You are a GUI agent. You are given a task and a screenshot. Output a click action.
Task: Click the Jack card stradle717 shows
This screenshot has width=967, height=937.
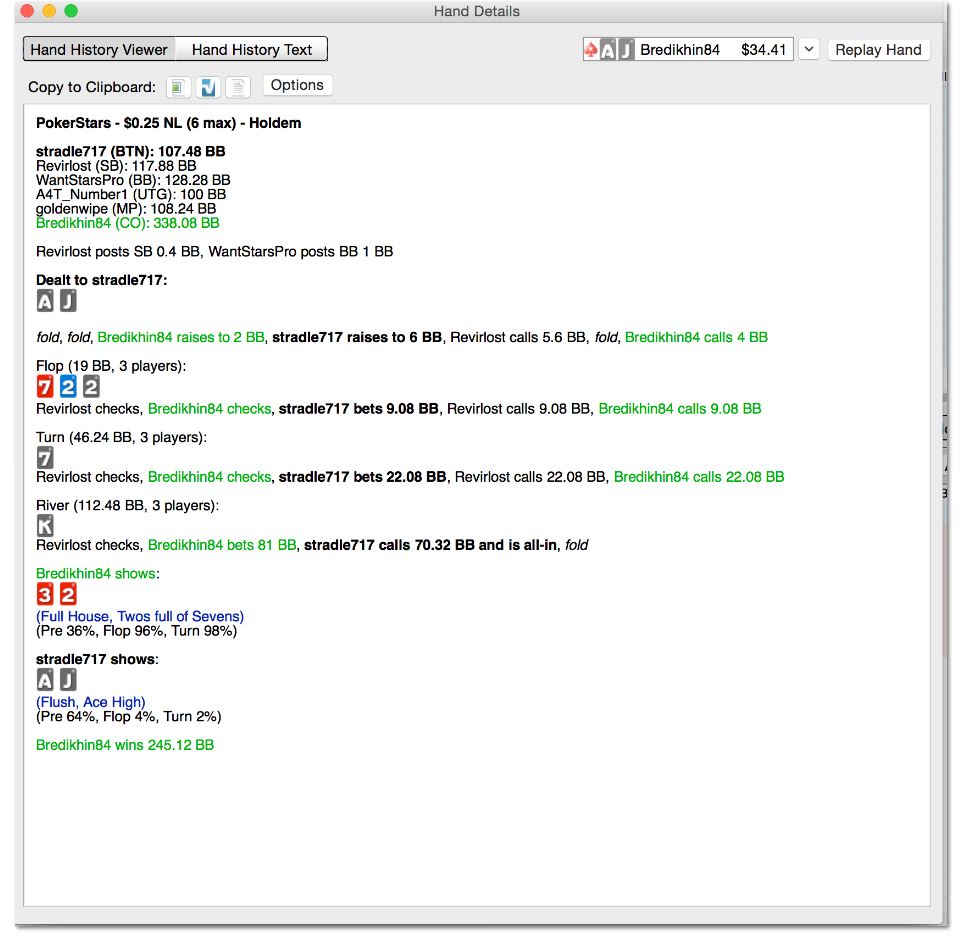point(68,680)
